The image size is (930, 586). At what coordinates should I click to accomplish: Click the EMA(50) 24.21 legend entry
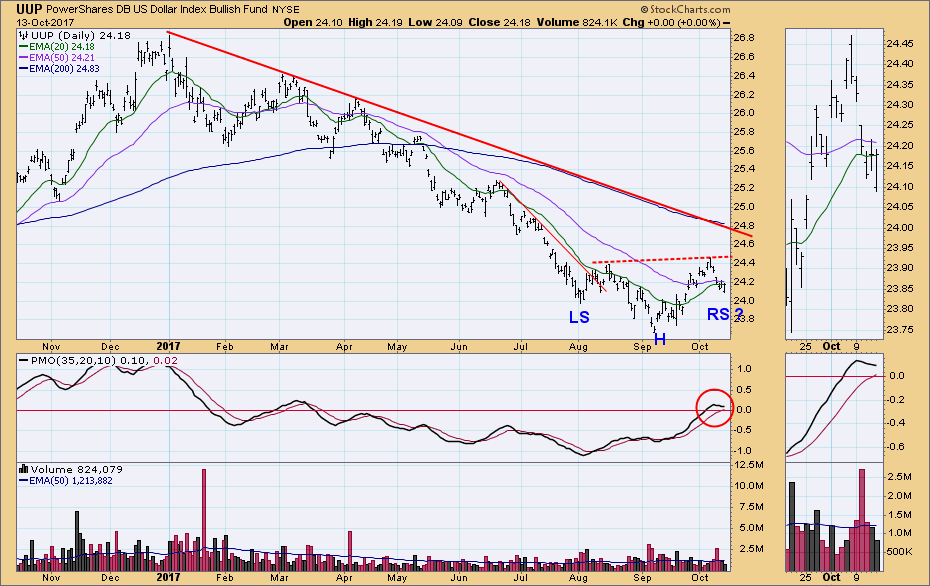pyautogui.click(x=57, y=58)
